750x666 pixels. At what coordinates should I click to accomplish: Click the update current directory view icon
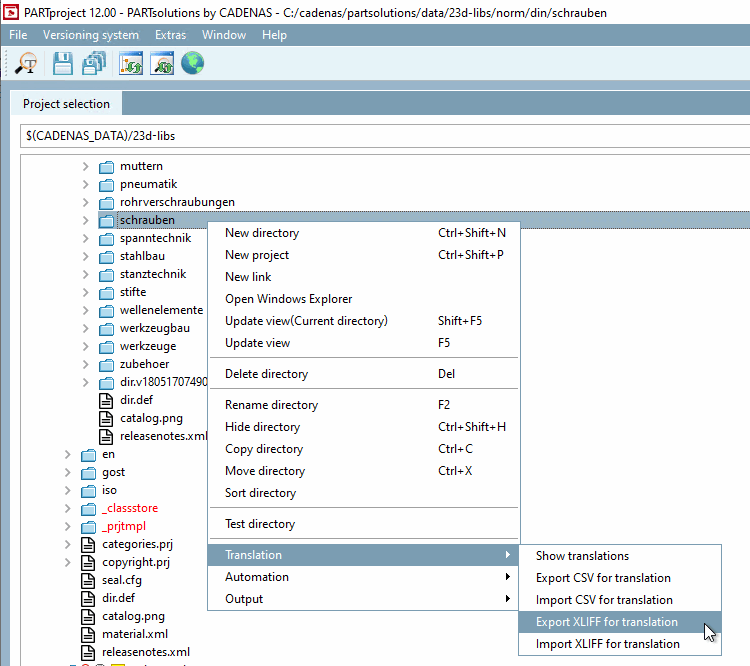[131, 65]
